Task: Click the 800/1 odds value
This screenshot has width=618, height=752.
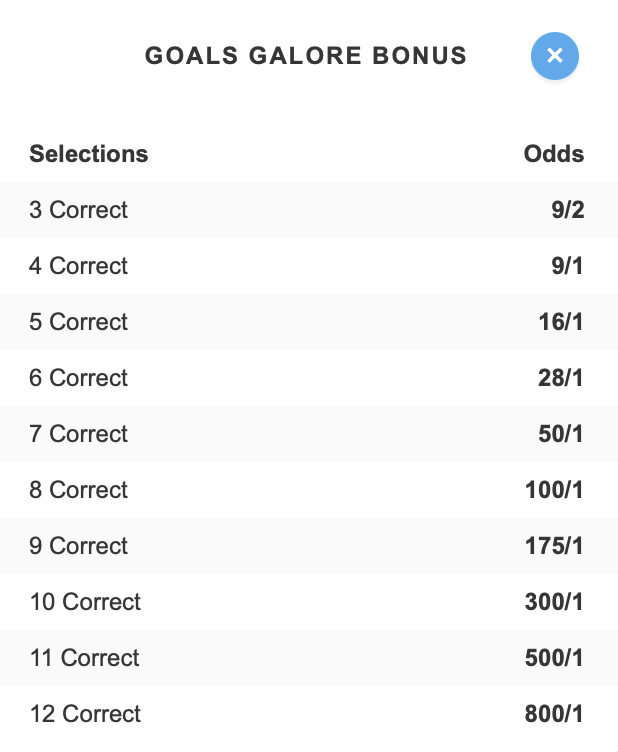Action: coord(554,714)
